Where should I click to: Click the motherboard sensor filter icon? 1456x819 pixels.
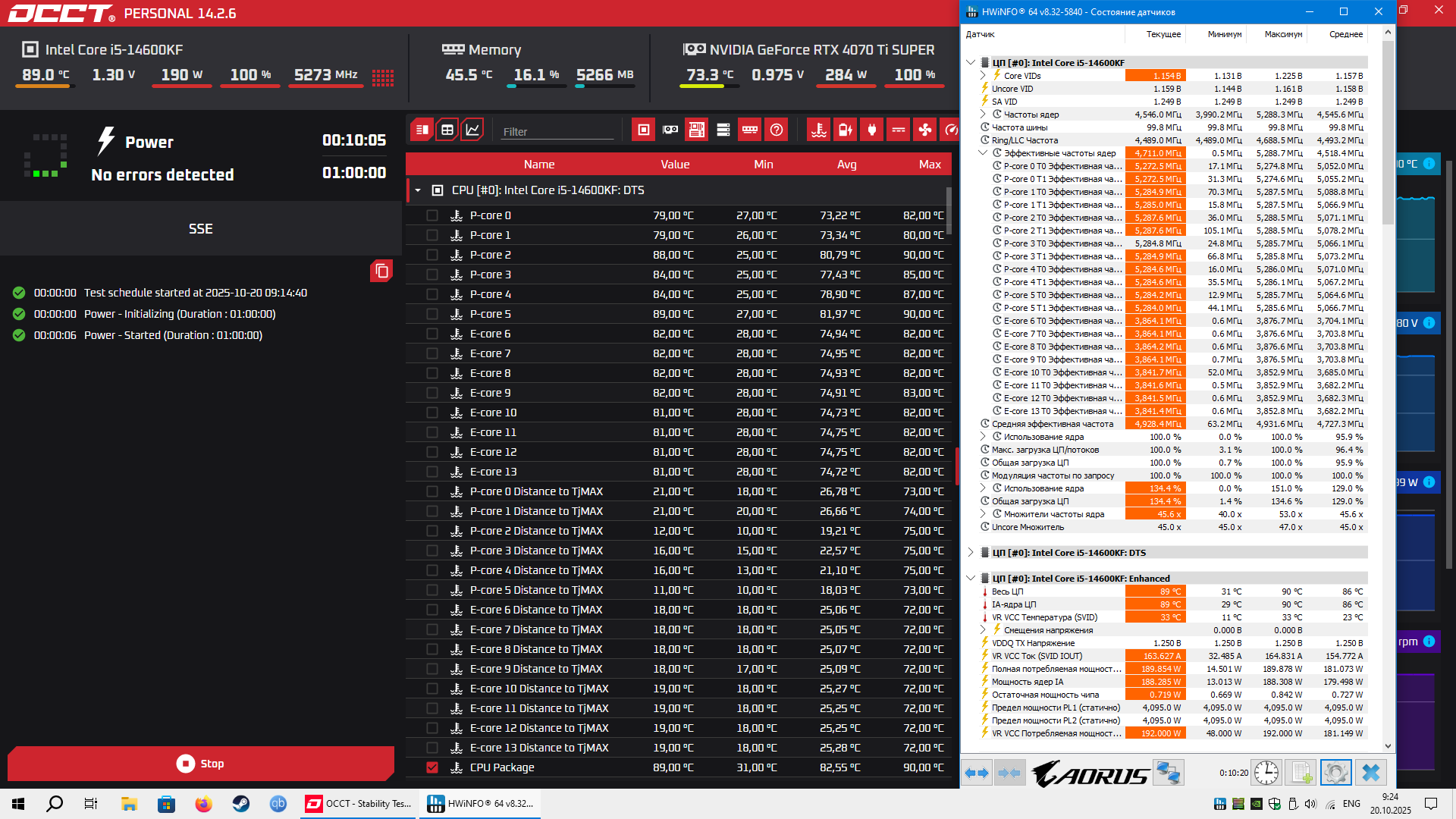point(696,130)
